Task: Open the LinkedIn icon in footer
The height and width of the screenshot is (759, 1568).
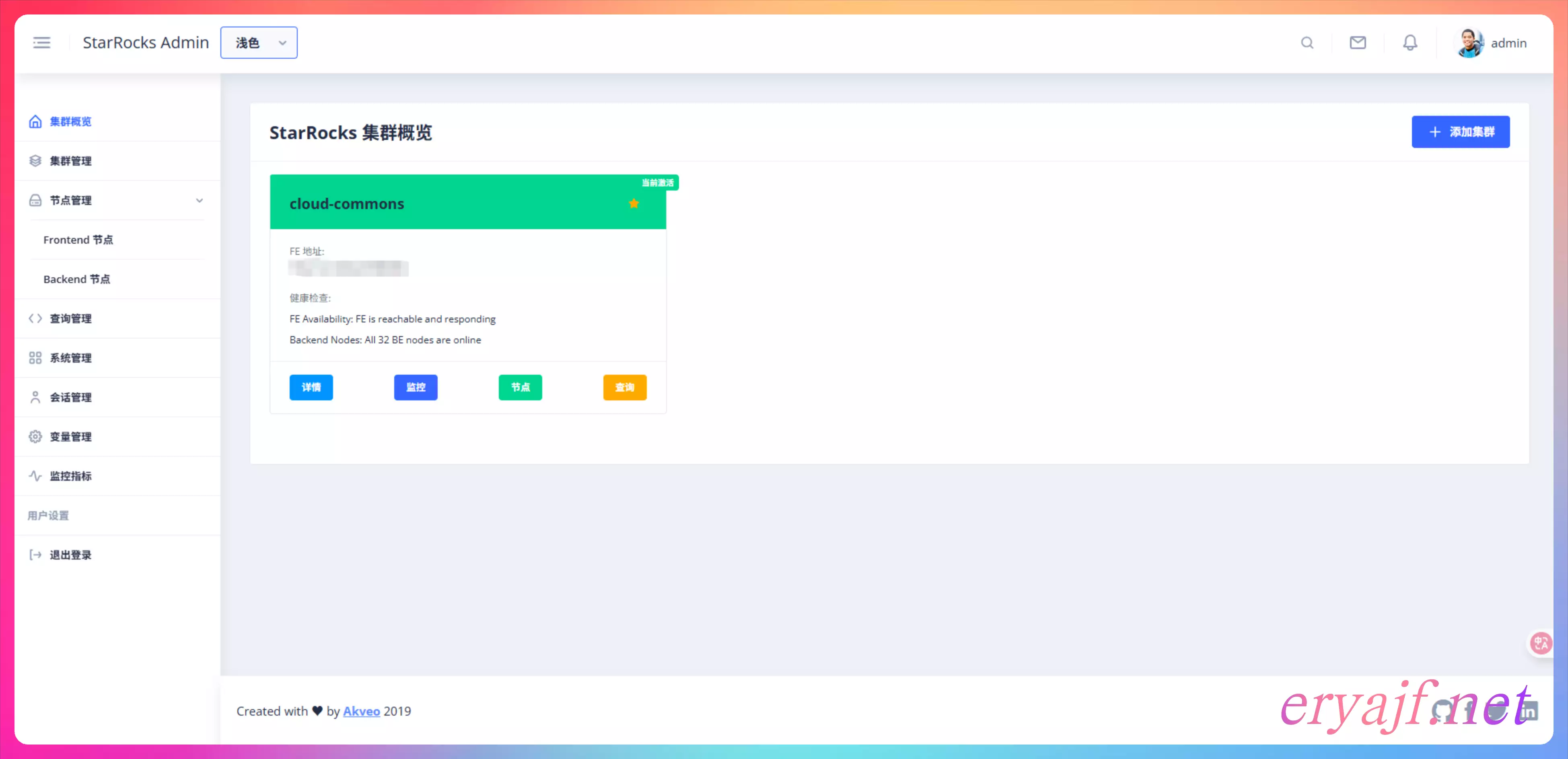Action: click(x=1529, y=710)
